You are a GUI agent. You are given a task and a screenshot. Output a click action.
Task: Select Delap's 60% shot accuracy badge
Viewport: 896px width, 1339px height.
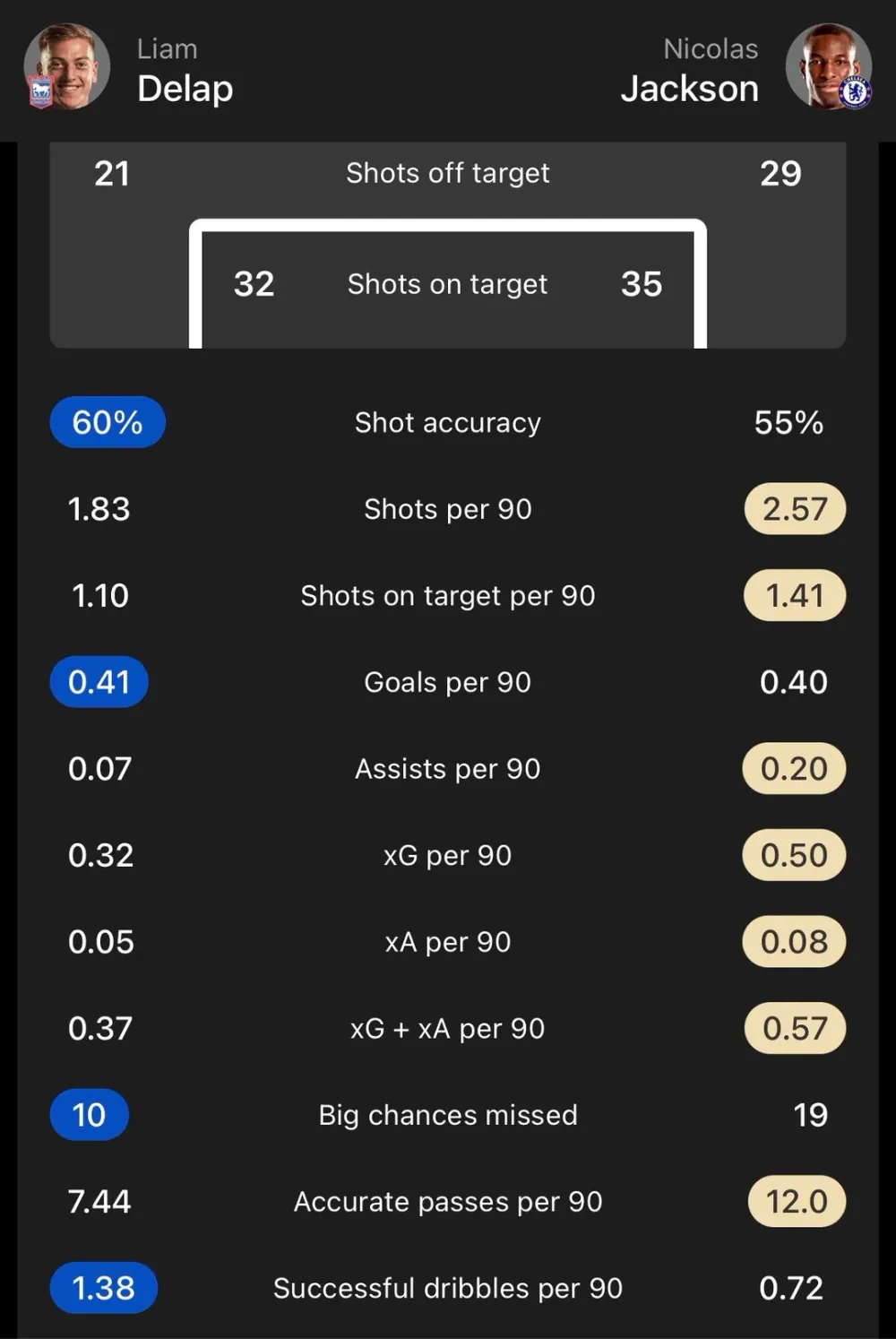pos(108,422)
